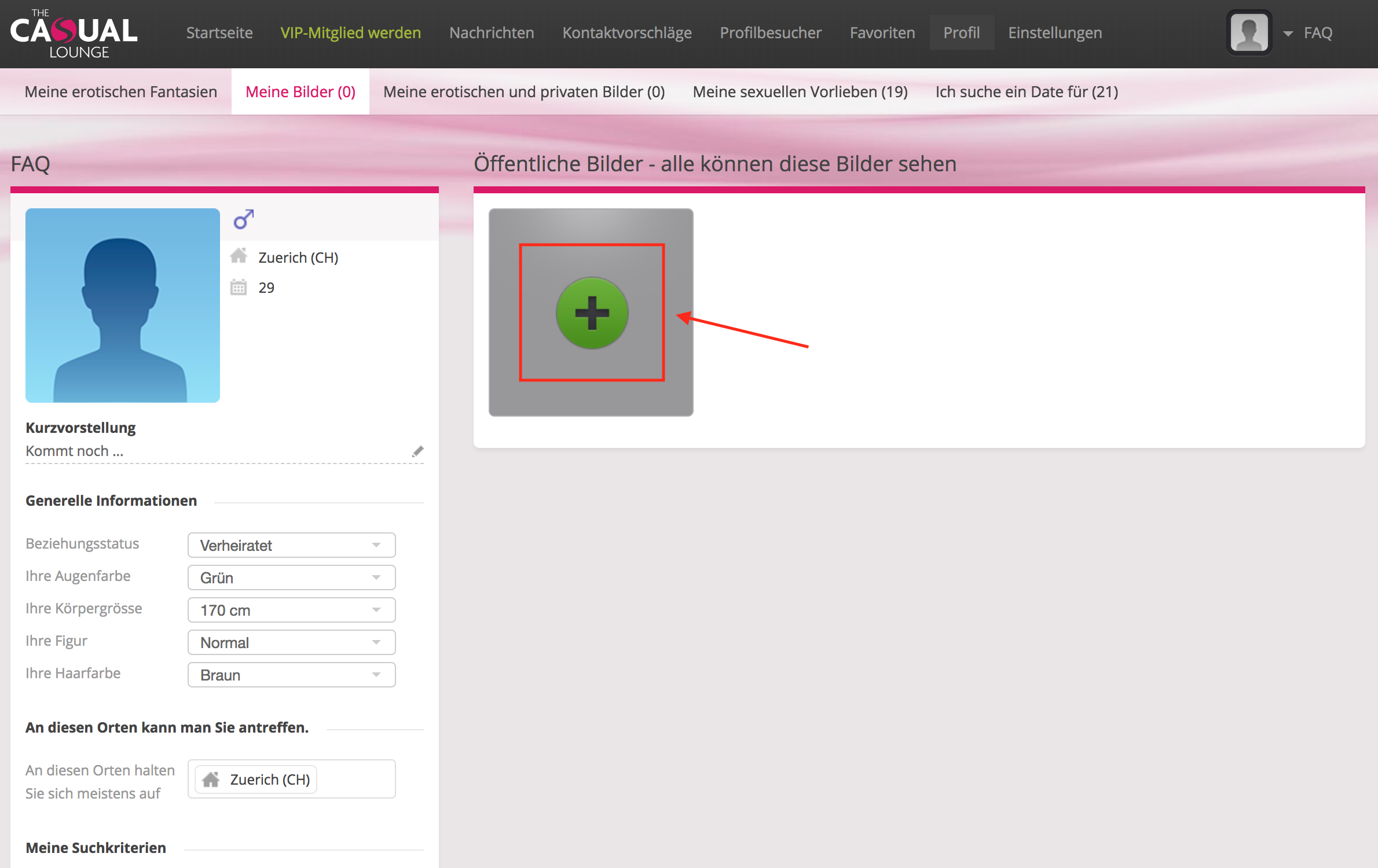Viewport: 1378px width, 868px height.
Task: Open Meine sexuellen Vorlieben (19) tab
Action: 800,91
